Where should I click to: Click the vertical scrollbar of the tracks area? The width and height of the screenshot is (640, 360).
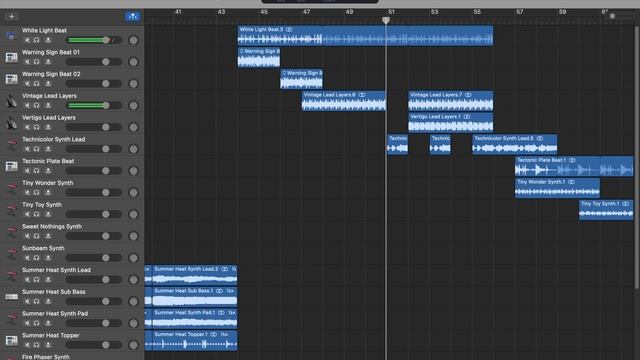(x=637, y=157)
